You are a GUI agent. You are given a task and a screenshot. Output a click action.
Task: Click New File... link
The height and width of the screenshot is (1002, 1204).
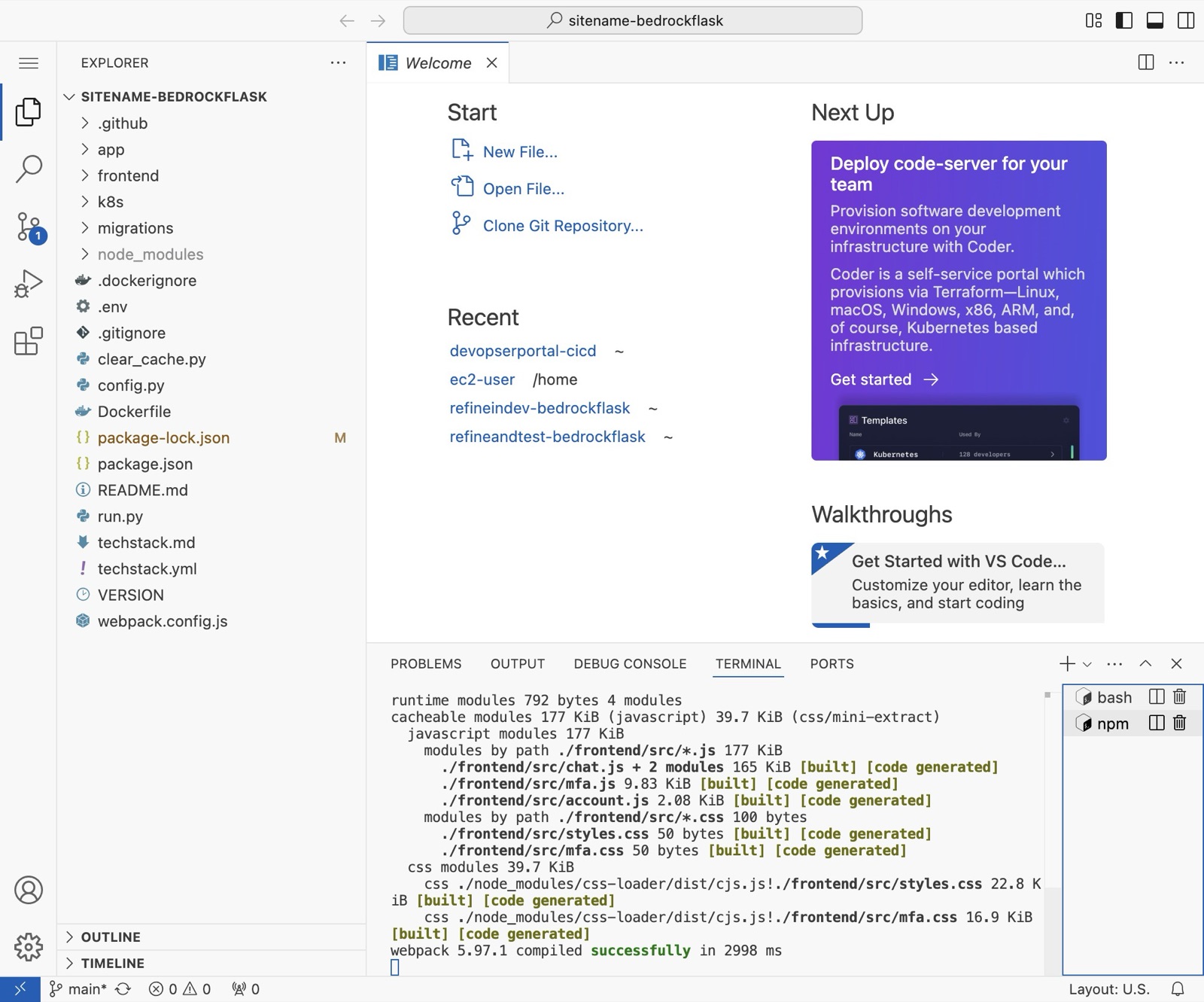[520, 152]
